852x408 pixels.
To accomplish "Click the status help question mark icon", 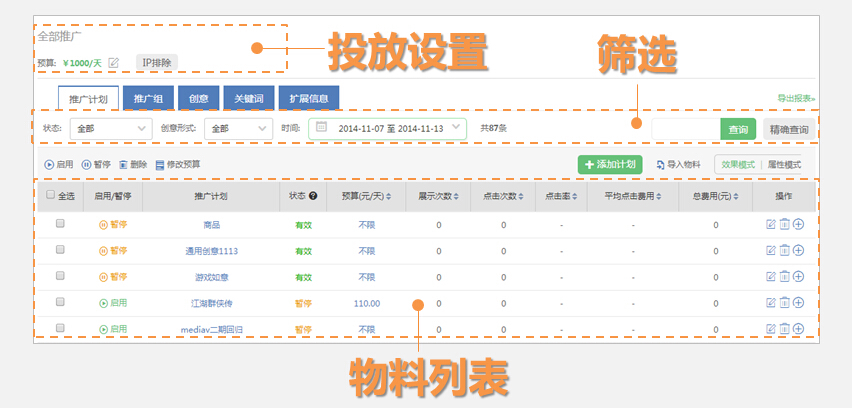I will point(313,196).
